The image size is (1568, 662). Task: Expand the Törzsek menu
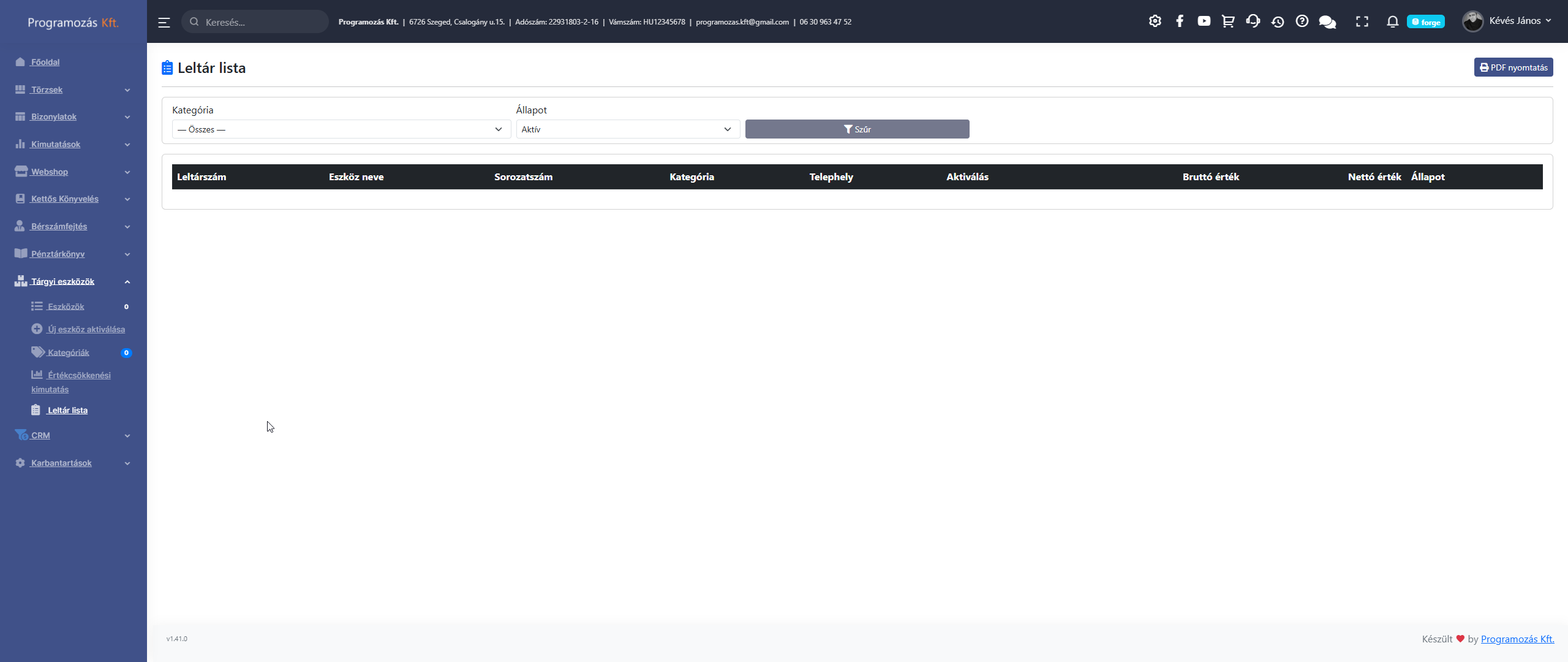[x=73, y=89]
